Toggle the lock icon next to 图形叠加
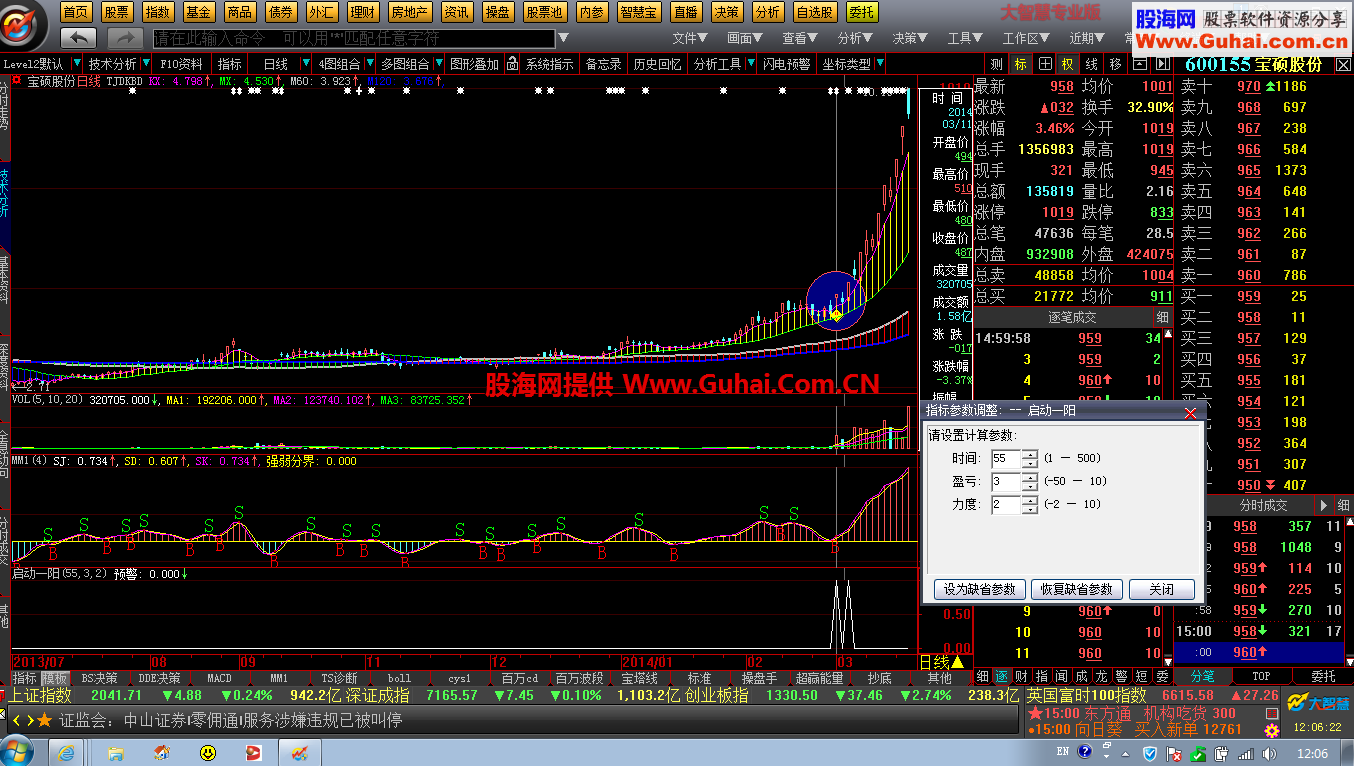This screenshot has height=766, width=1354. (513, 64)
